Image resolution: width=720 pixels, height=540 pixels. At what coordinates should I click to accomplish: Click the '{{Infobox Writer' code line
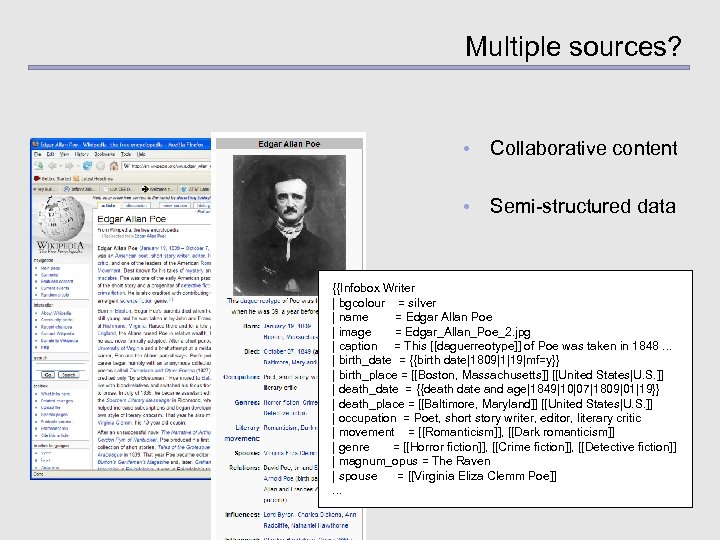pyautogui.click(x=373, y=288)
